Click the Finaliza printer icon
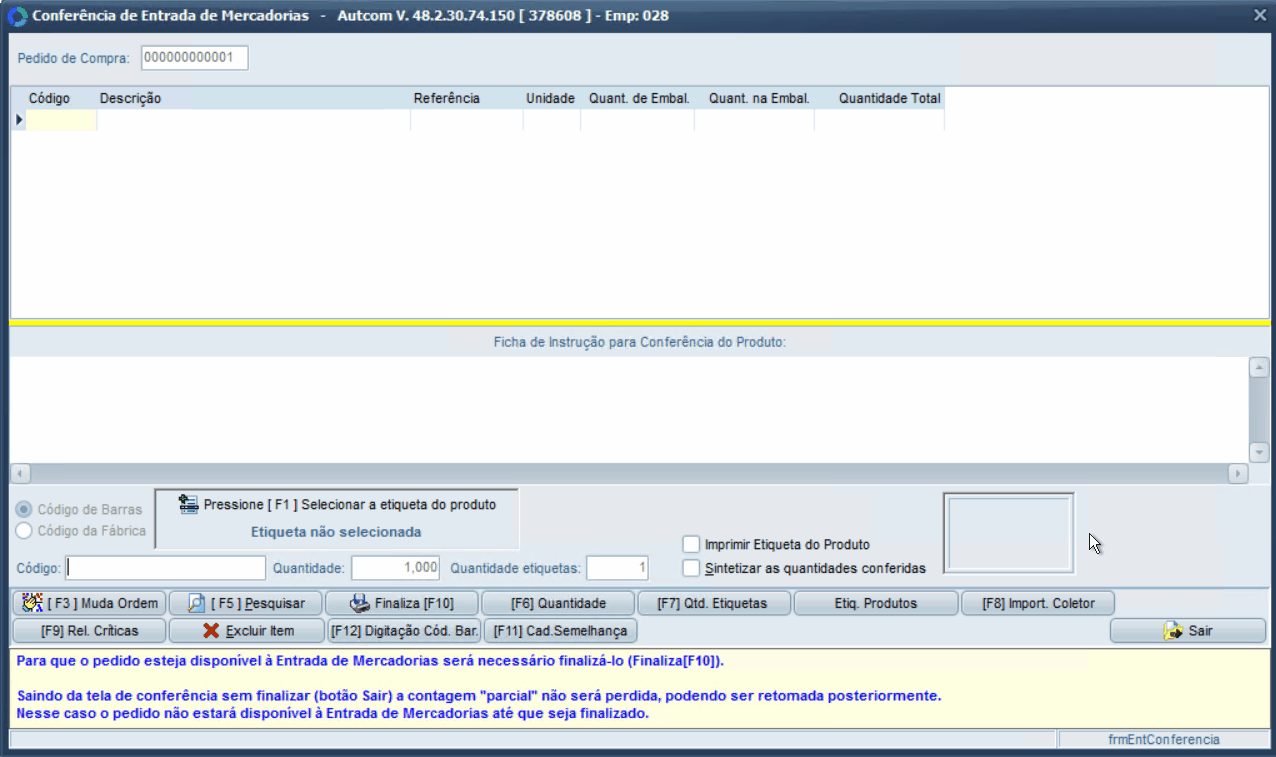Screen dimensions: 1276x757 pos(359,603)
